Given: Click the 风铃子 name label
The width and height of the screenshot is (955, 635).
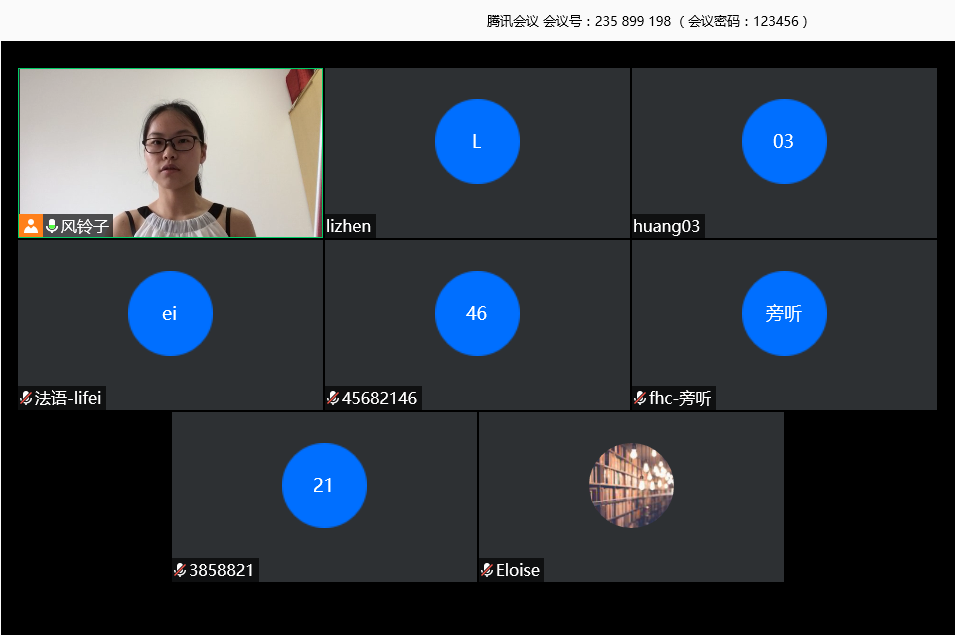Looking at the screenshot, I should point(85,226).
